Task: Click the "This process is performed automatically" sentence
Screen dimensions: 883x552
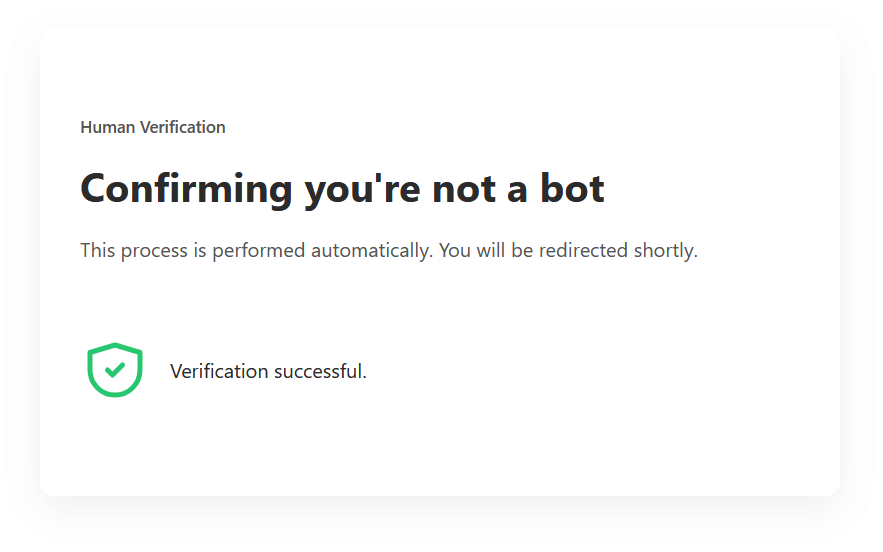Action: (x=257, y=250)
